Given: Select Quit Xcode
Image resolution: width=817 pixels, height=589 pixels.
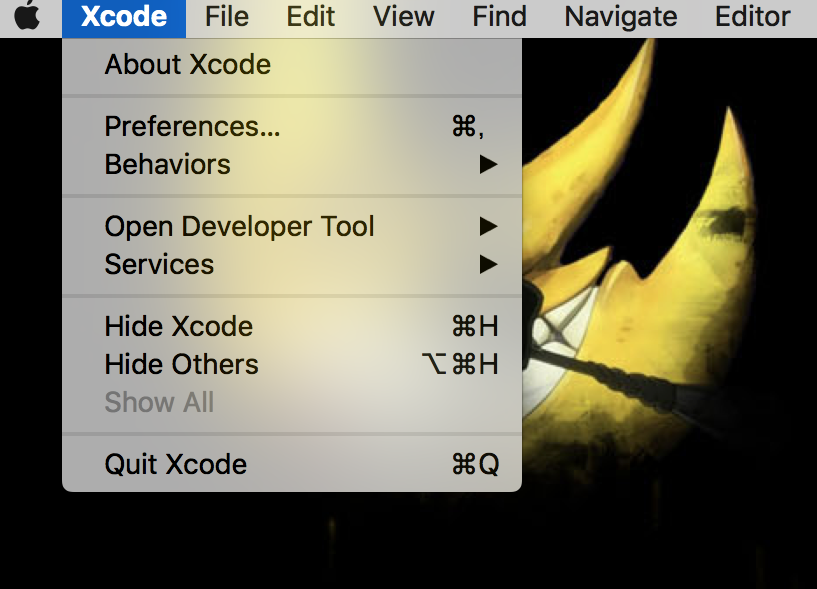Looking at the screenshot, I should point(292,464).
